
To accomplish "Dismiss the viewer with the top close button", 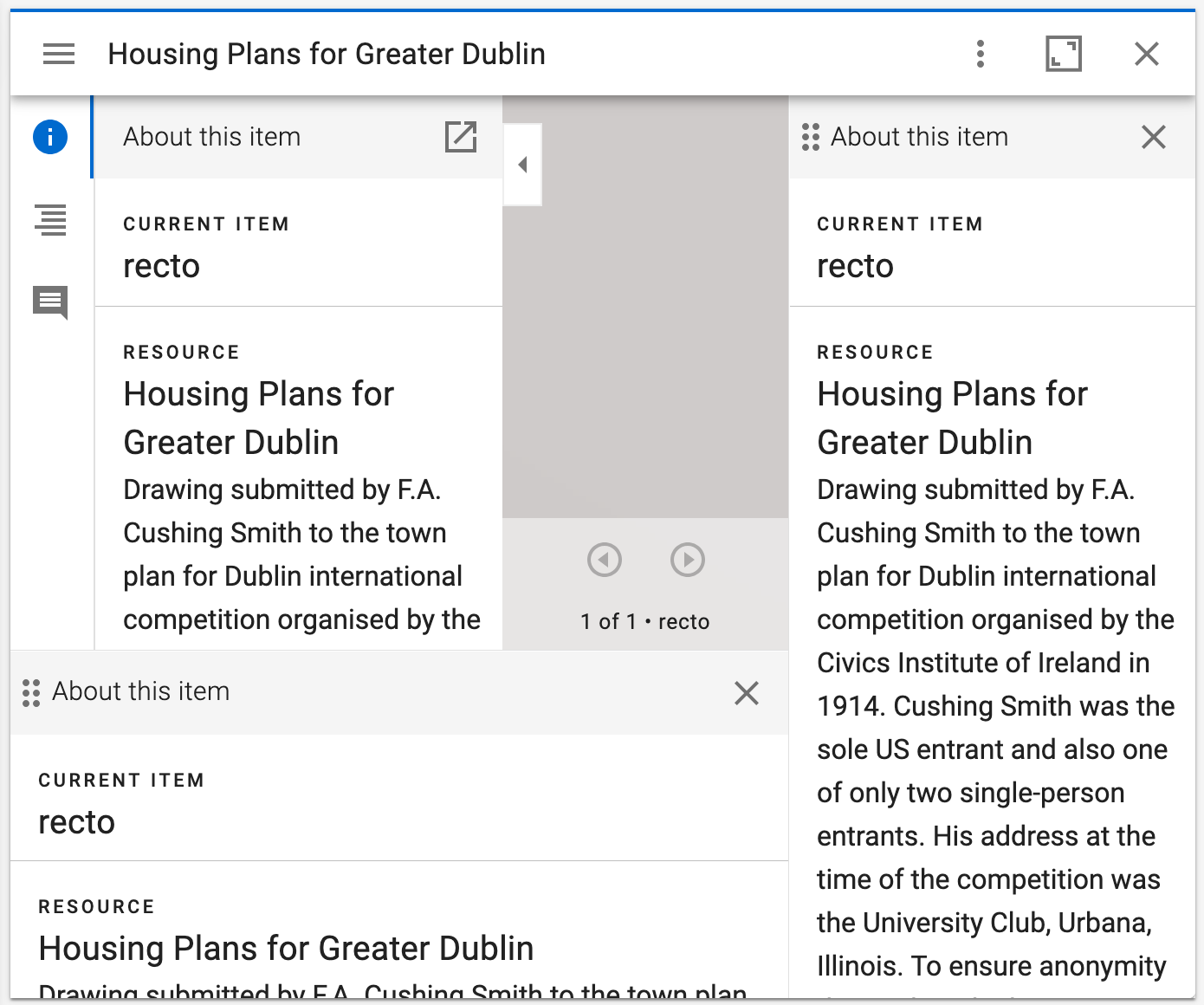I will pos(1146,53).
